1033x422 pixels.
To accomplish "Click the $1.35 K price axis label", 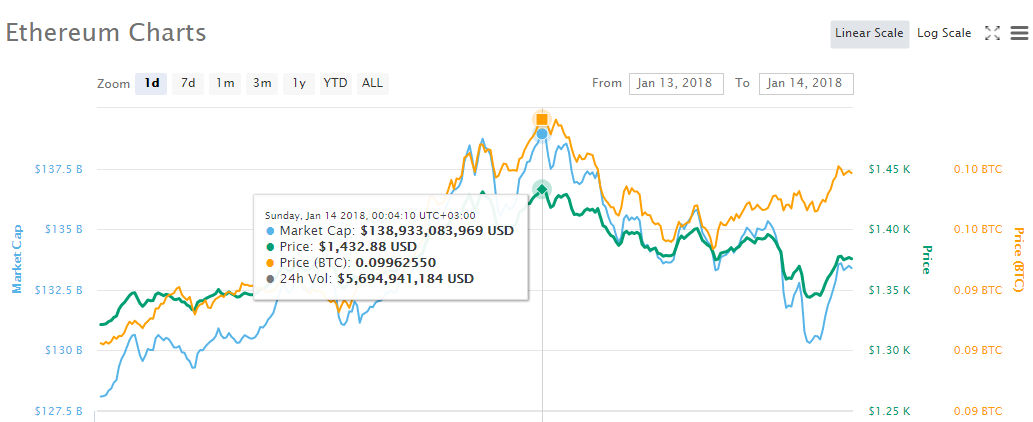I will 889,290.
